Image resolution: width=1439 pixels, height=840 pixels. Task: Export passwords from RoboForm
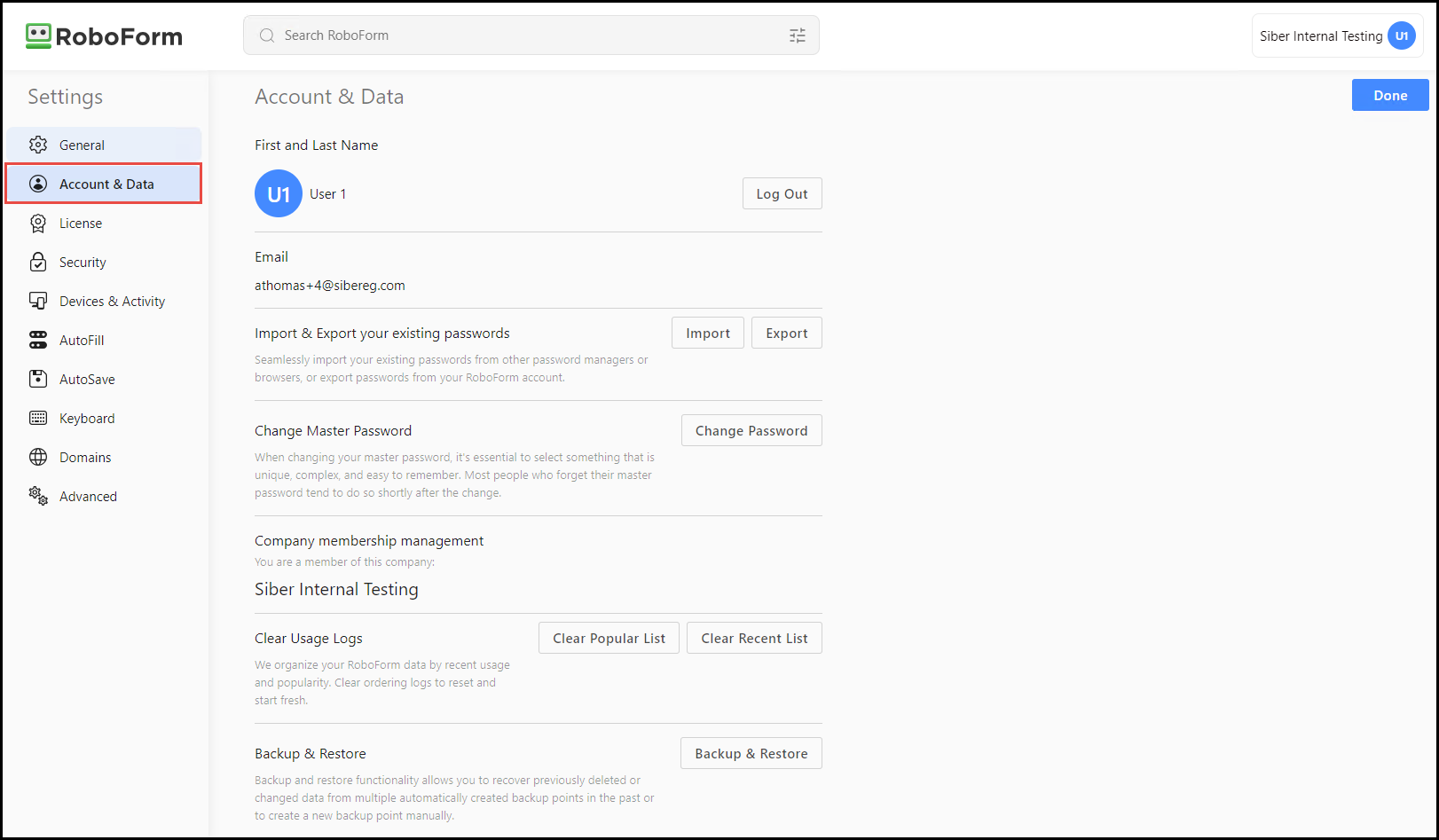[786, 333]
